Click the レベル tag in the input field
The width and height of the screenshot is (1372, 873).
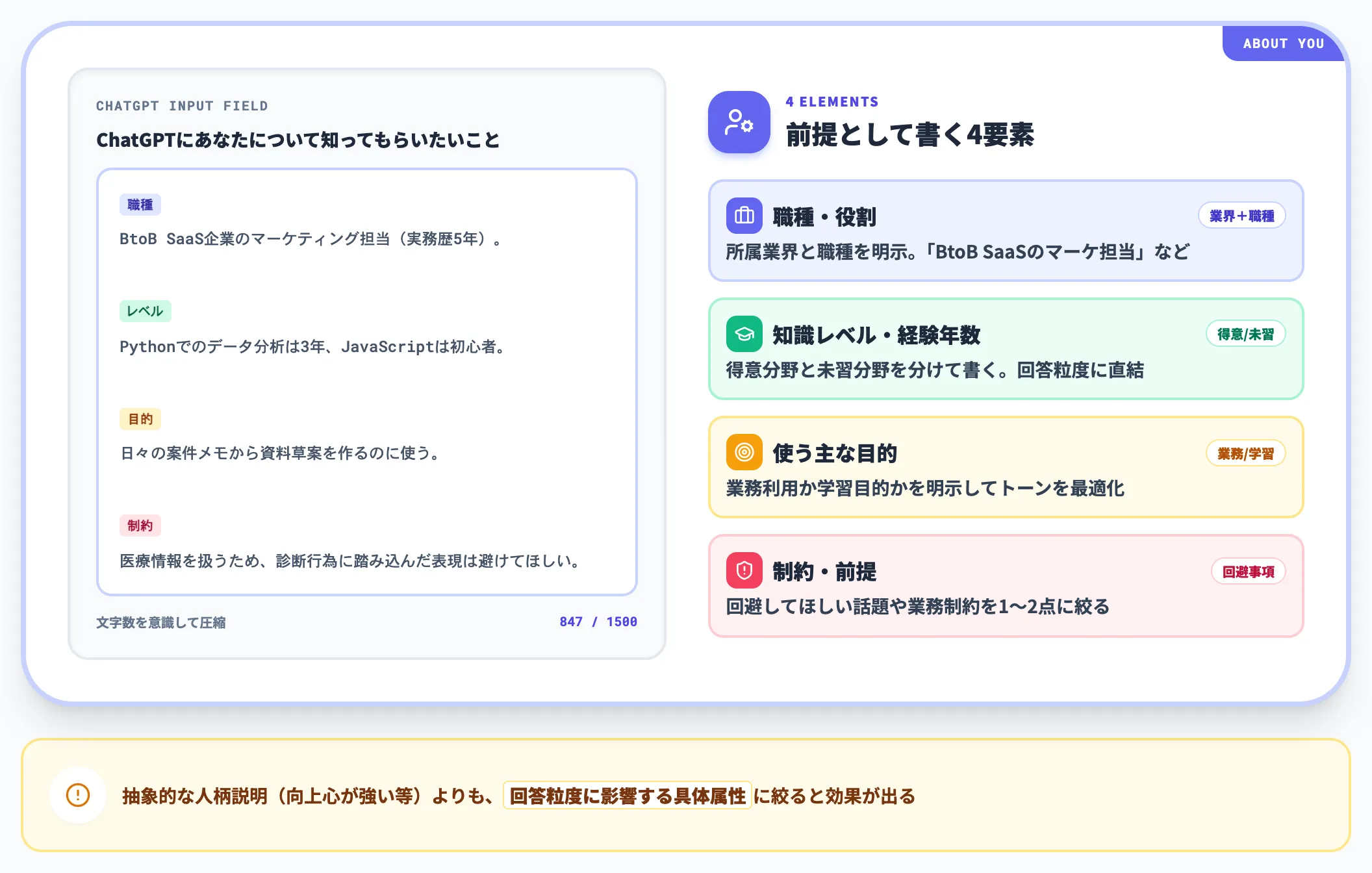click(146, 311)
